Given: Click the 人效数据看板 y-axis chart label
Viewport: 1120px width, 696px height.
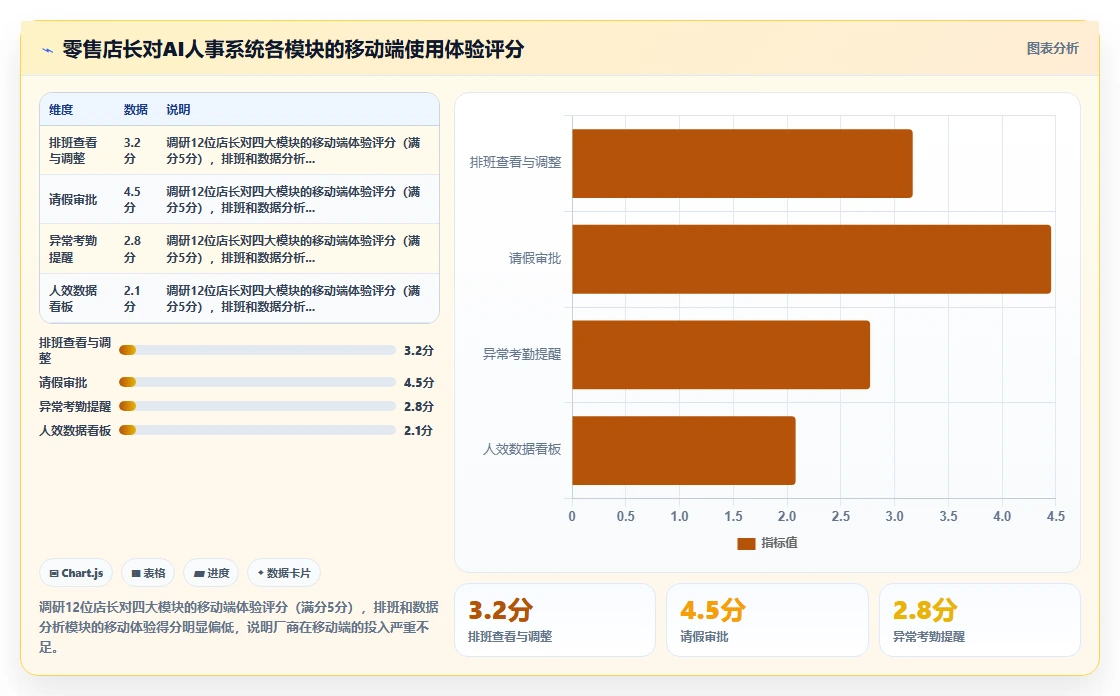Looking at the screenshot, I should coord(522,449).
